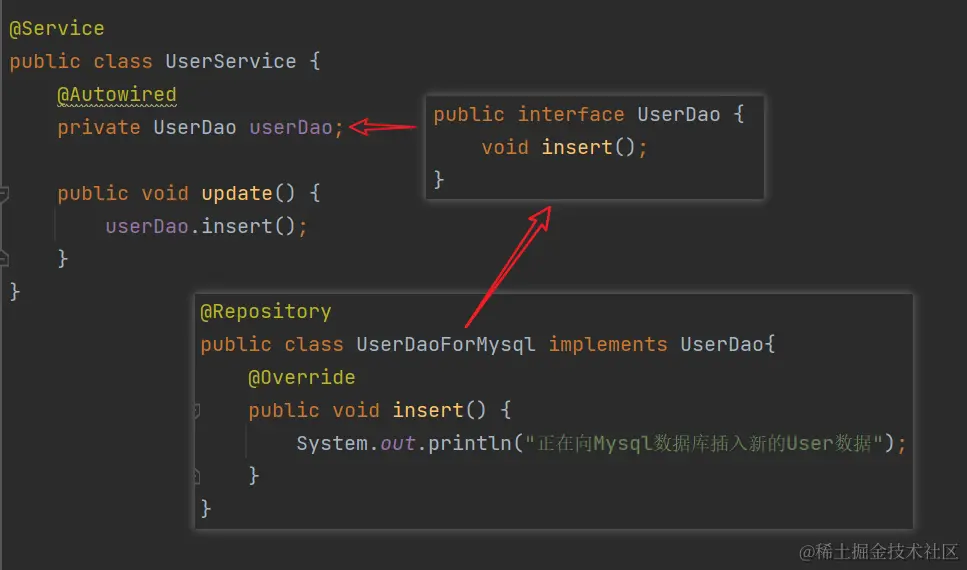The height and width of the screenshot is (570, 967).
Task: Place cursor on update method name
Action: coord(237,194)
